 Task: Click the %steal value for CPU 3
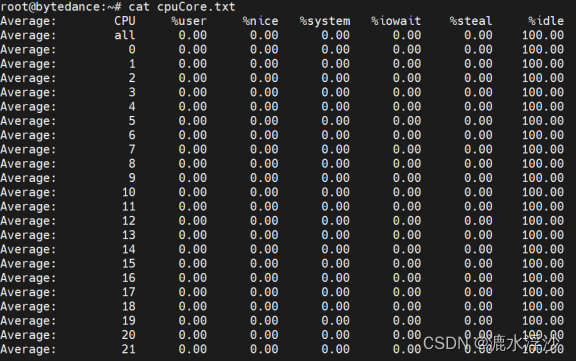coord(478,92)
